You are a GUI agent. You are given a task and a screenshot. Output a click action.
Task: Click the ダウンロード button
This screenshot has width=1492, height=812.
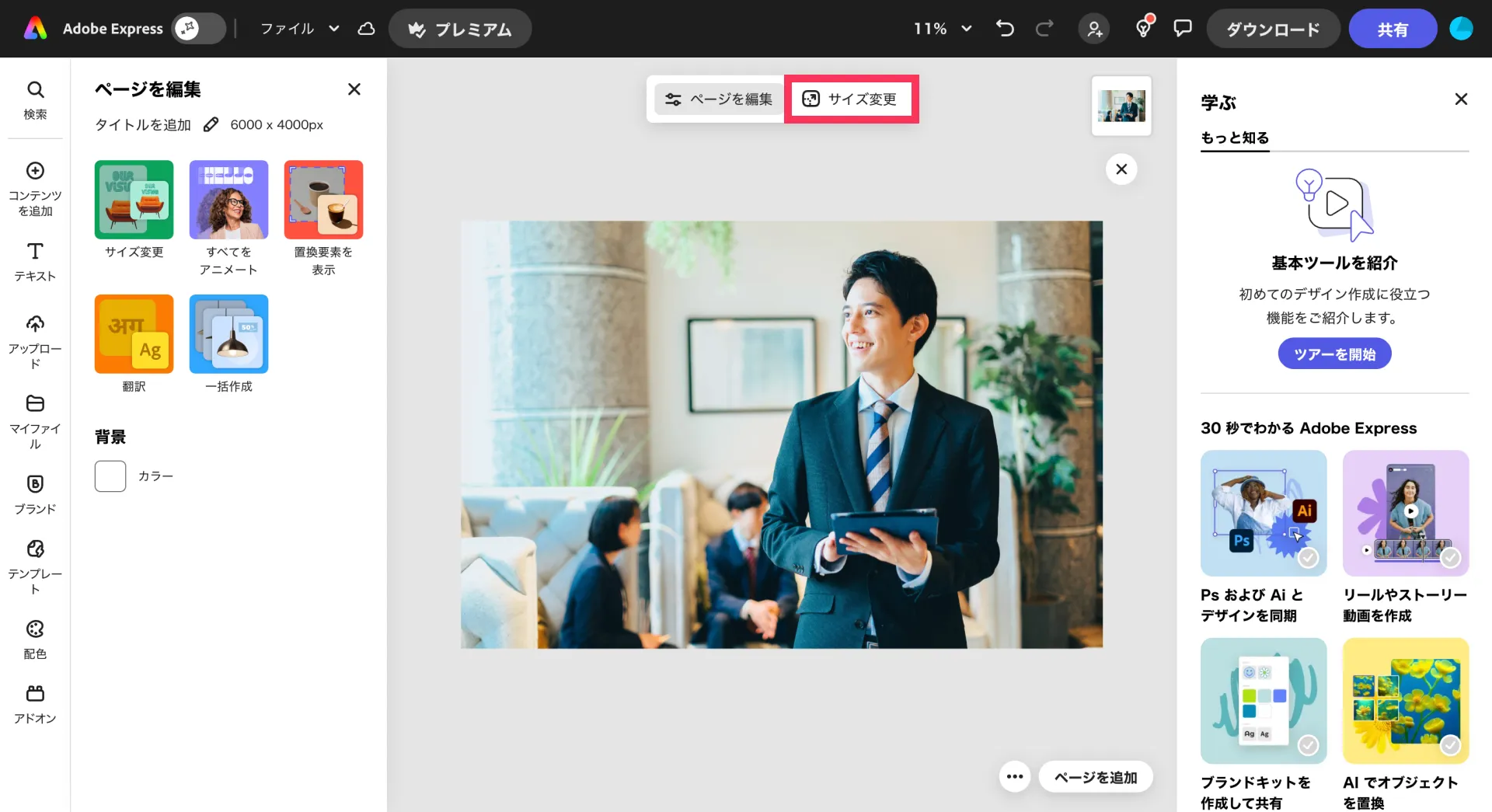pyautogui.click(x=1272, y=30)
